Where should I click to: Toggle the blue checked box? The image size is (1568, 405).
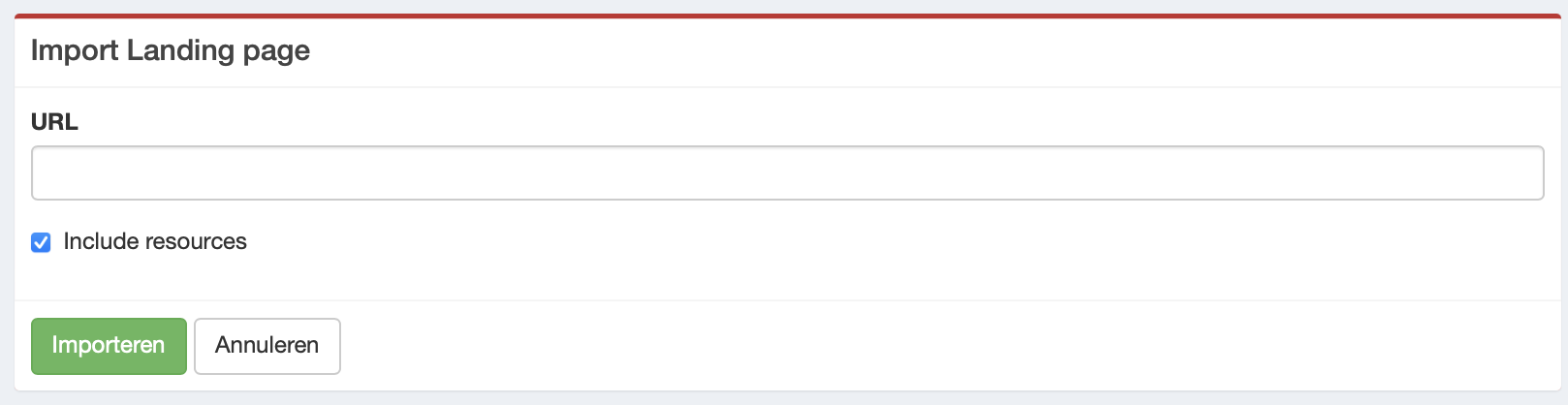click(41, 242)
